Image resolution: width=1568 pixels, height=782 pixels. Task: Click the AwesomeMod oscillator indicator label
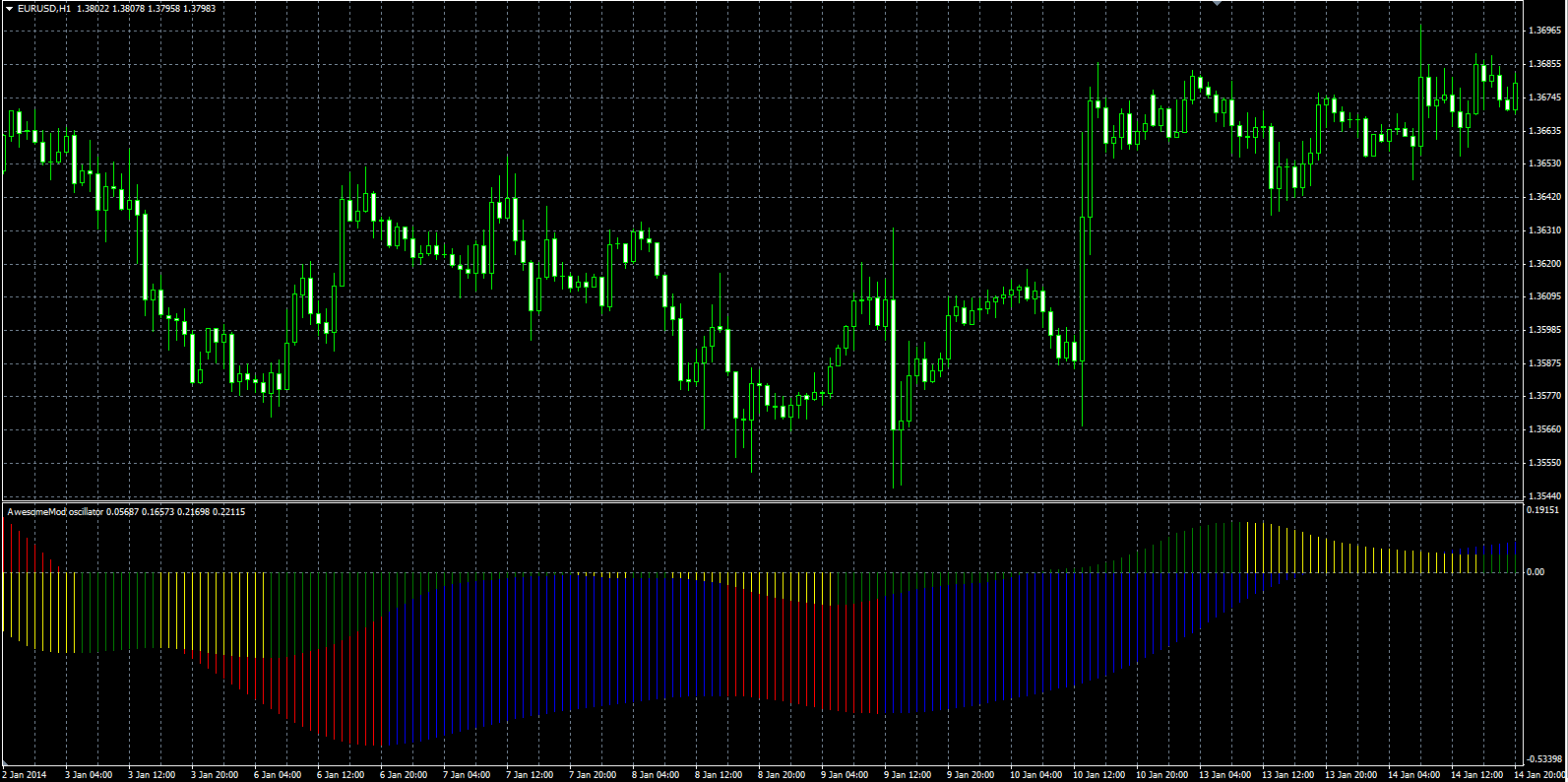(55, 511)
